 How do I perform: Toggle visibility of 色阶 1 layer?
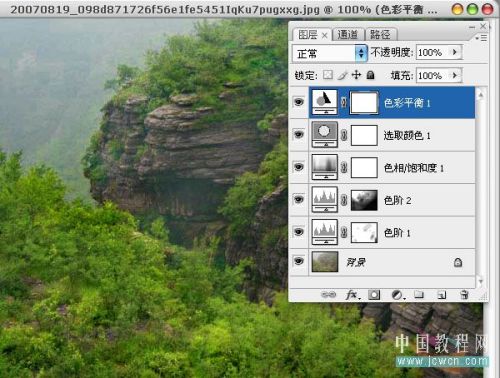(299, 231)
